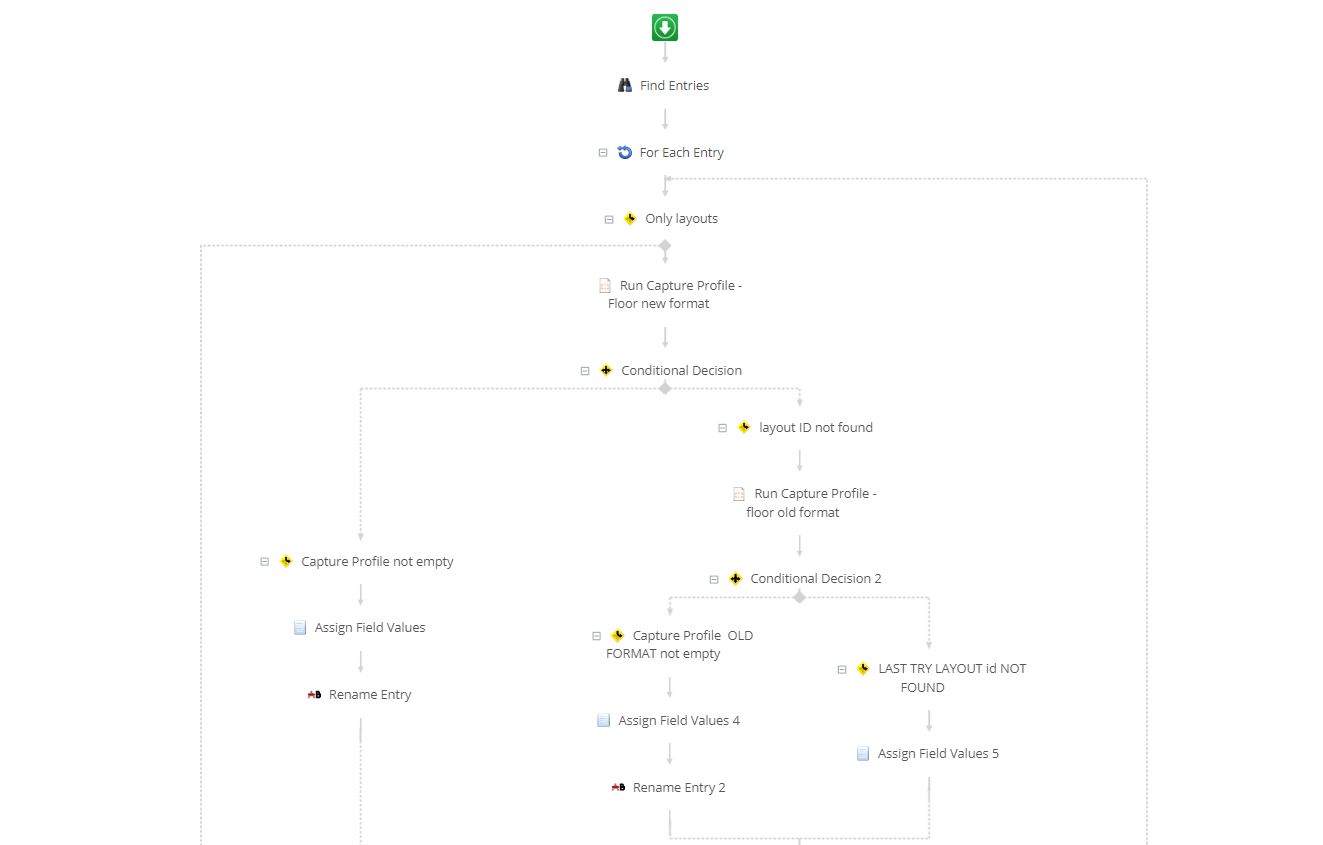The height and width of the screenshot is (845, 1323).
Task: Click the Run Capture Profile floor old format icon
Action: tap(739, 494)
